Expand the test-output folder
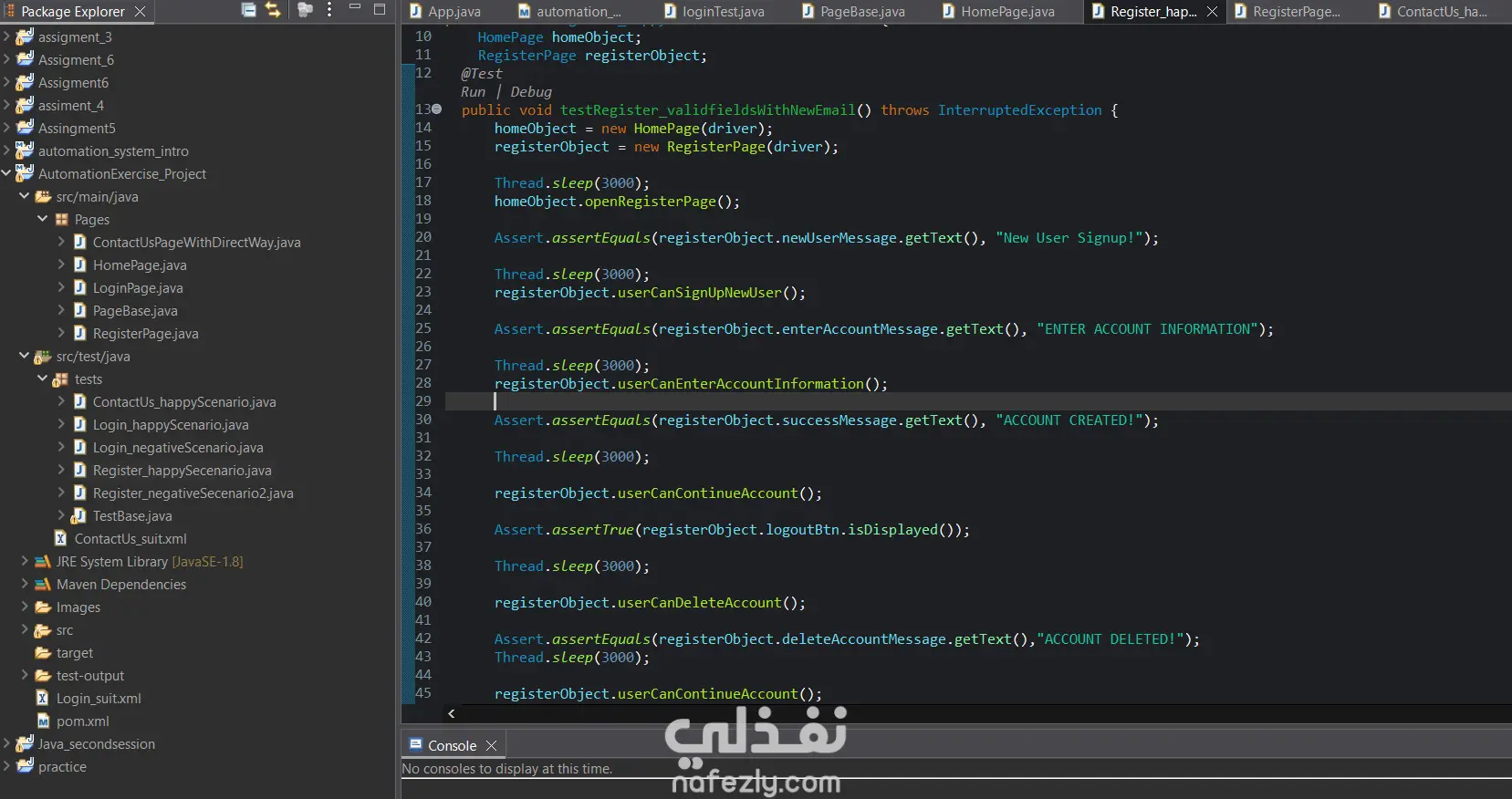The height and width of the screenshot is (799, 1512). coord(25,675)
